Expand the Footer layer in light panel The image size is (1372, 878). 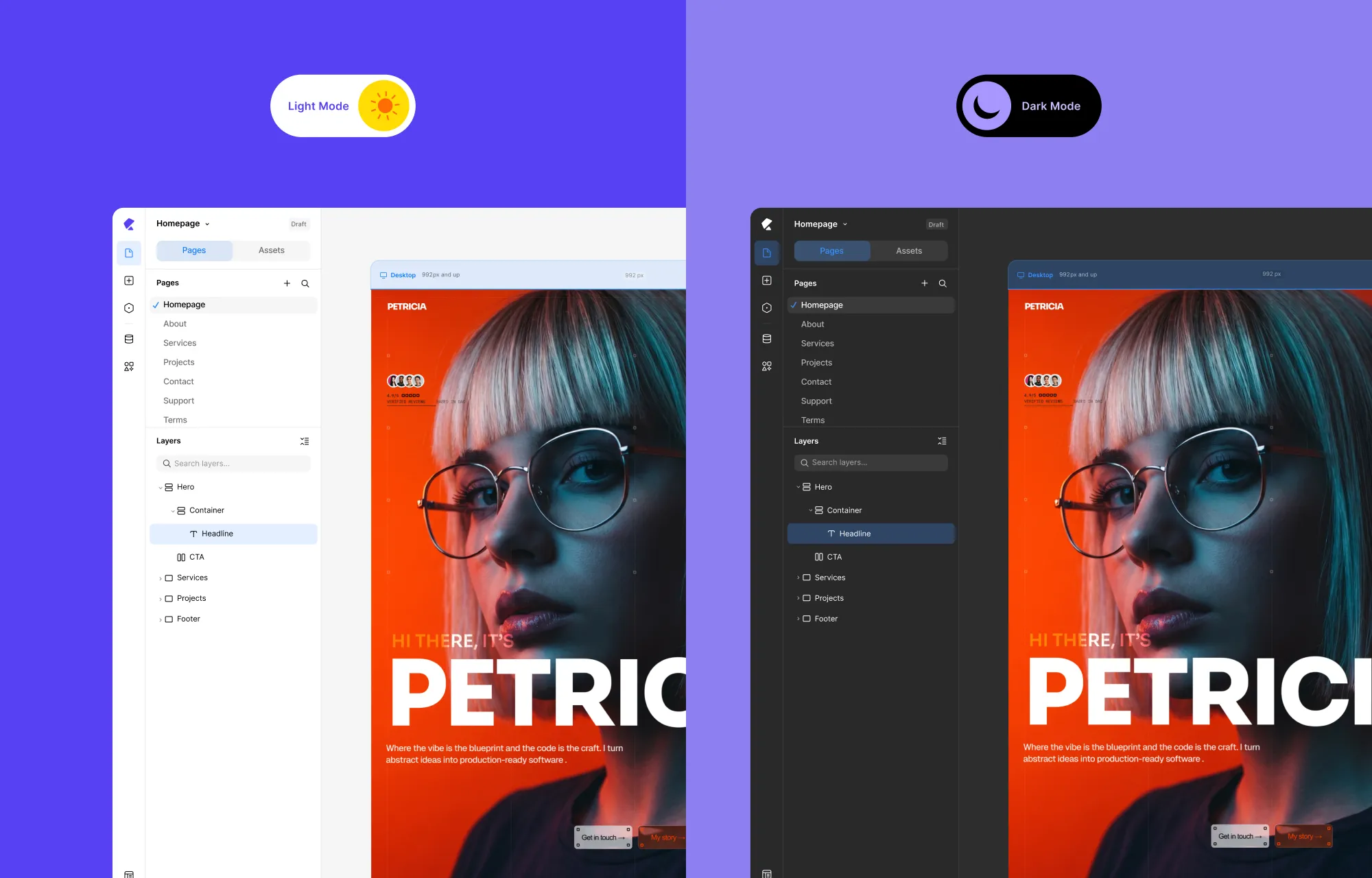pyautogui.click(x=161, y=619)
